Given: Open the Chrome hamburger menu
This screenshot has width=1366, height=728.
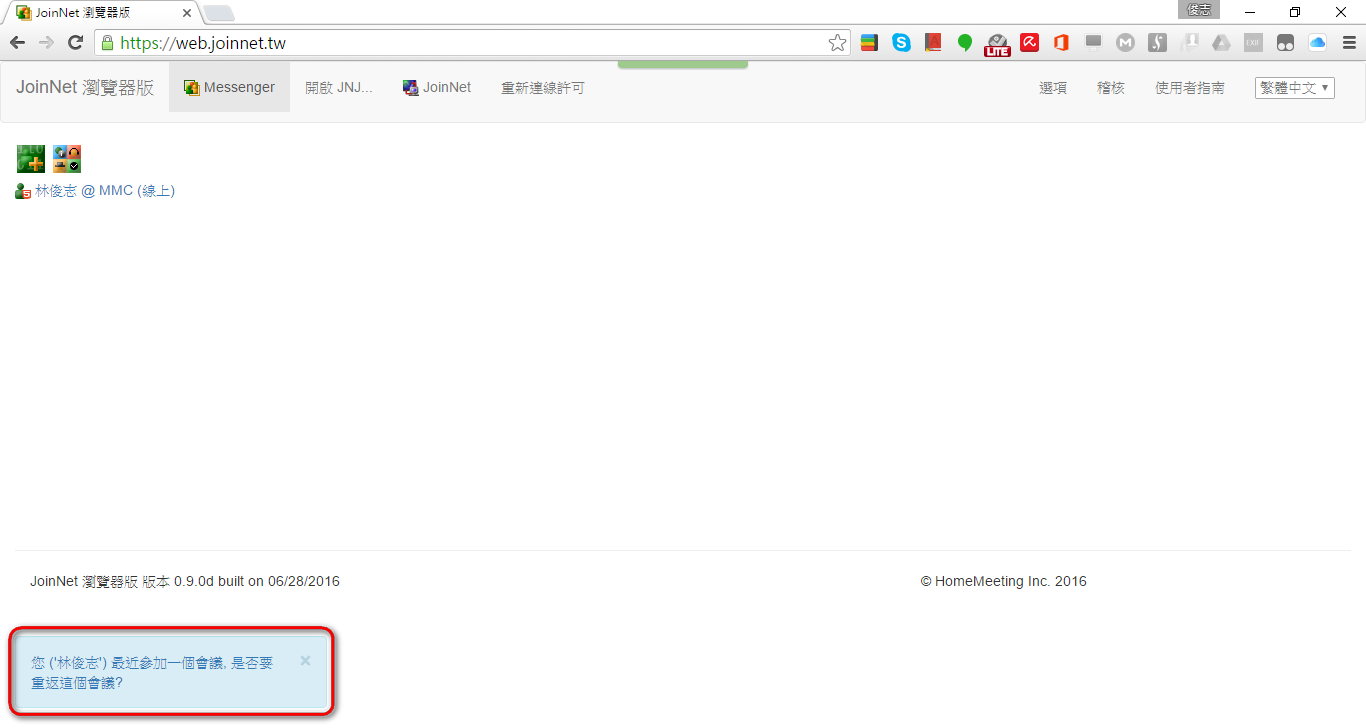Looking at the screenshot, I should (1348, 43).
